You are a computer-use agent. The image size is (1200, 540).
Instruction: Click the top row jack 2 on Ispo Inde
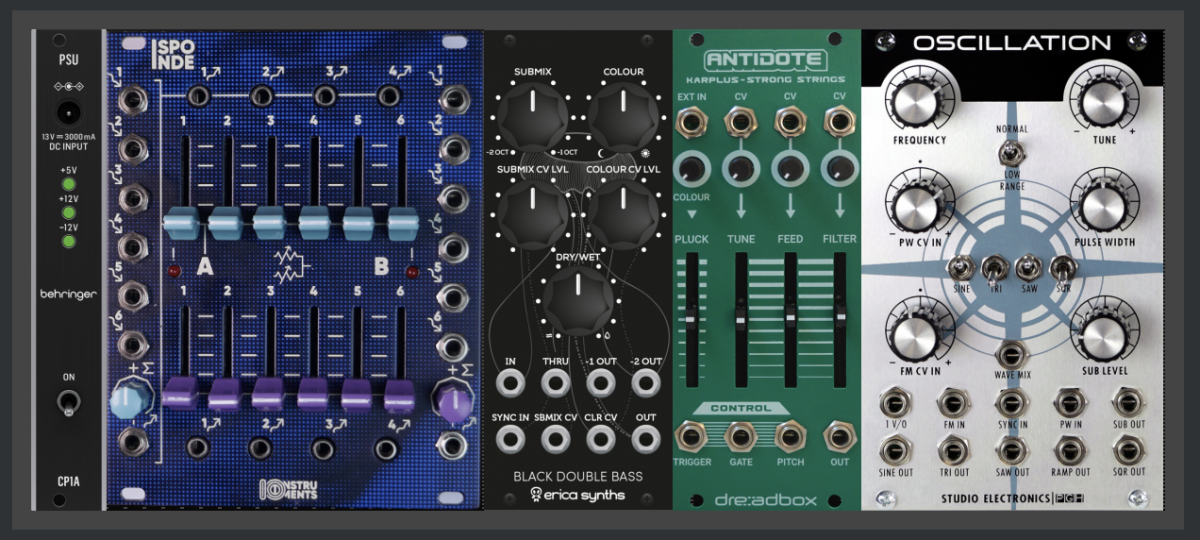pyautogui.click(x=262, y=96)
